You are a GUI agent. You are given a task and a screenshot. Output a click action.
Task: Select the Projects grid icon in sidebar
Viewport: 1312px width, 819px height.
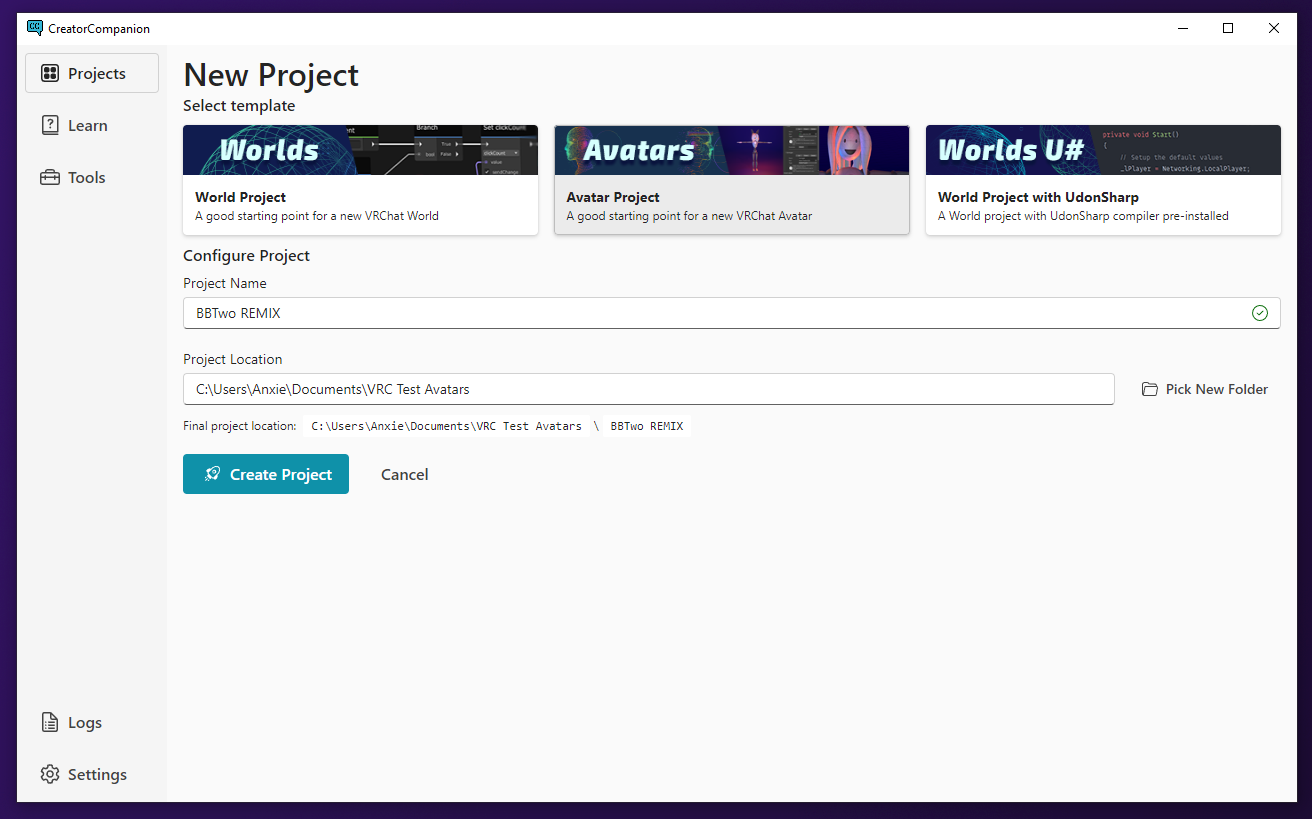tap(49, 72)
